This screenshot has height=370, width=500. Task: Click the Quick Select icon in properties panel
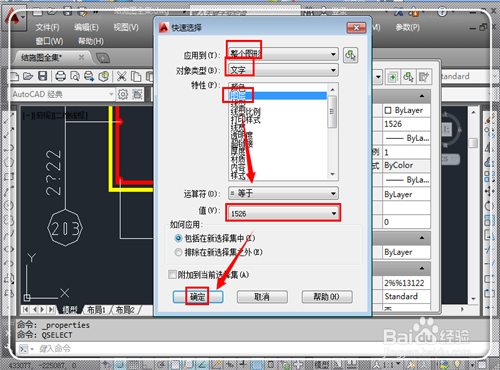pyautogui.click(x=408, y=77)
